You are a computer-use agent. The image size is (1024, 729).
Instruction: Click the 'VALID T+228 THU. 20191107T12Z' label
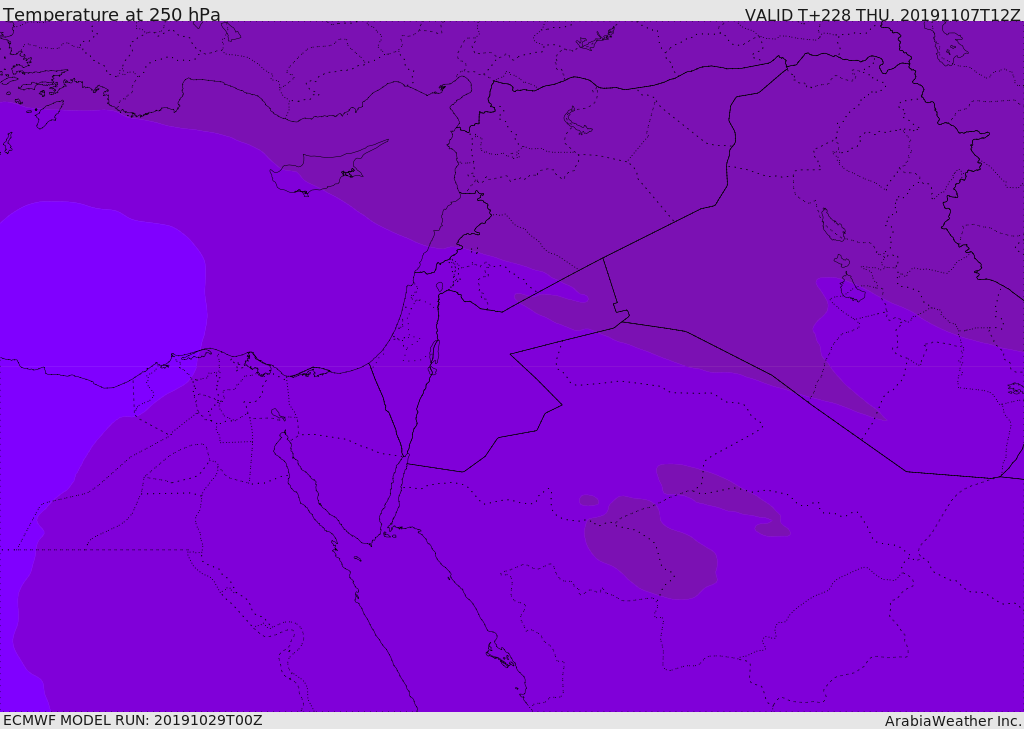(x=882, y=14)
